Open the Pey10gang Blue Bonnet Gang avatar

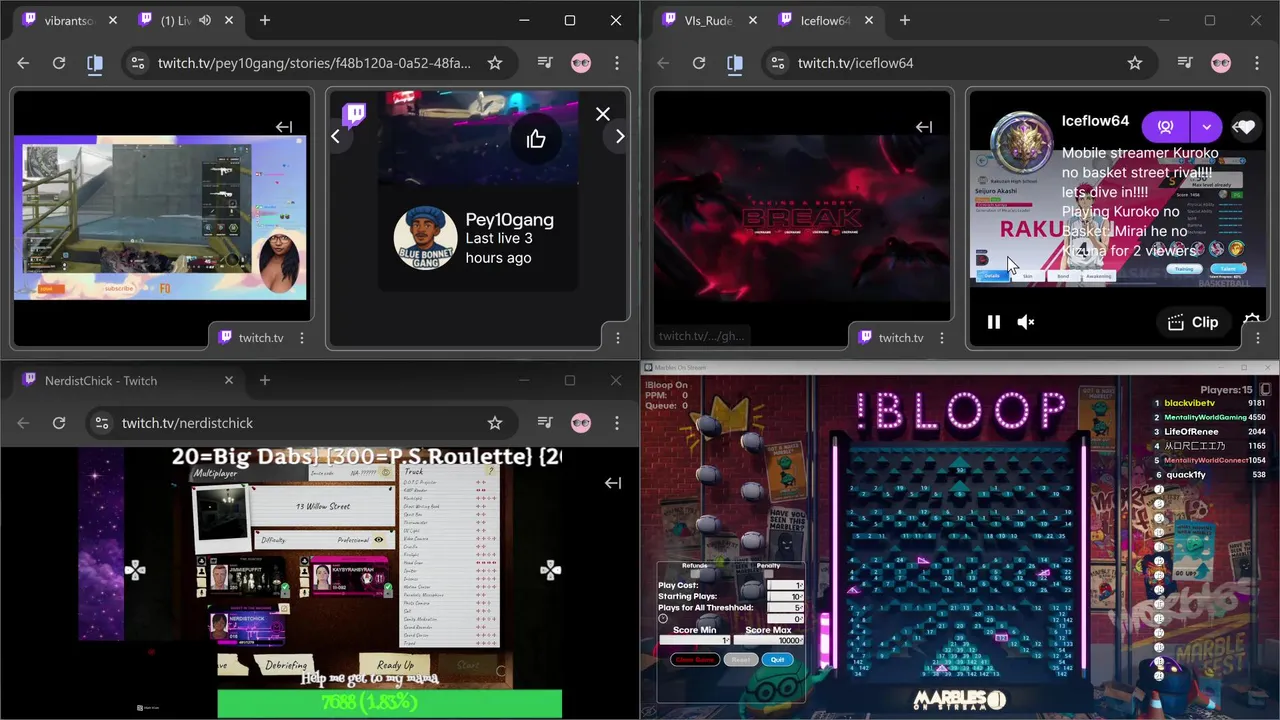click(x=425, y=239)
